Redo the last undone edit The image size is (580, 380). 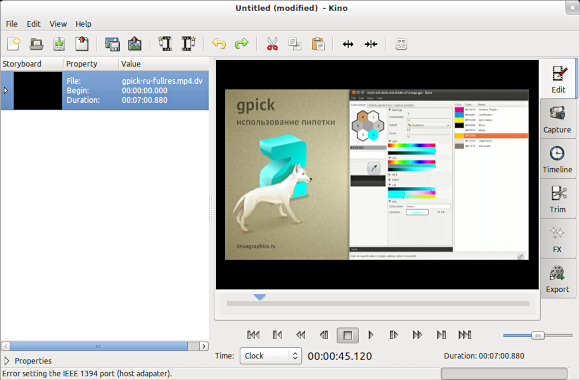pos(242,44)
